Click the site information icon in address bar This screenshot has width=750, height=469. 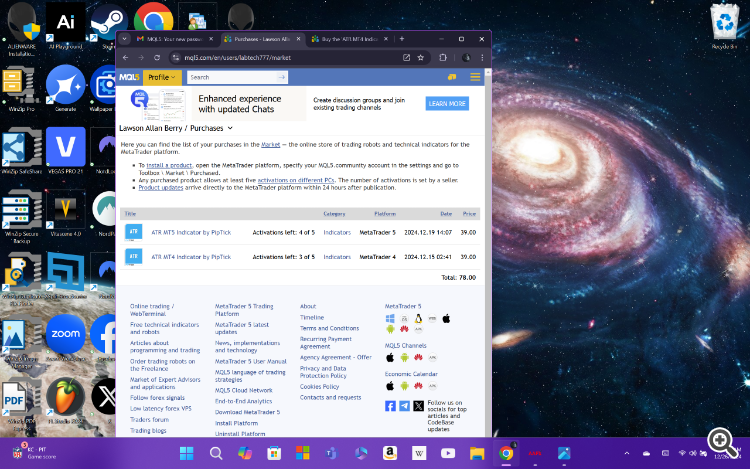pyautogui.click(x=176, y=57)
